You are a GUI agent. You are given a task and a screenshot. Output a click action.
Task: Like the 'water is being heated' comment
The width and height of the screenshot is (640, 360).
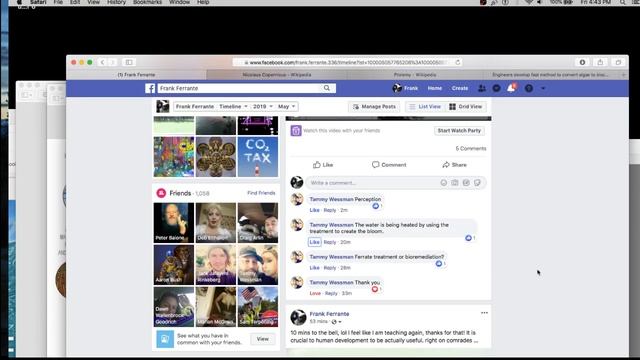click(x=314, y=242)
